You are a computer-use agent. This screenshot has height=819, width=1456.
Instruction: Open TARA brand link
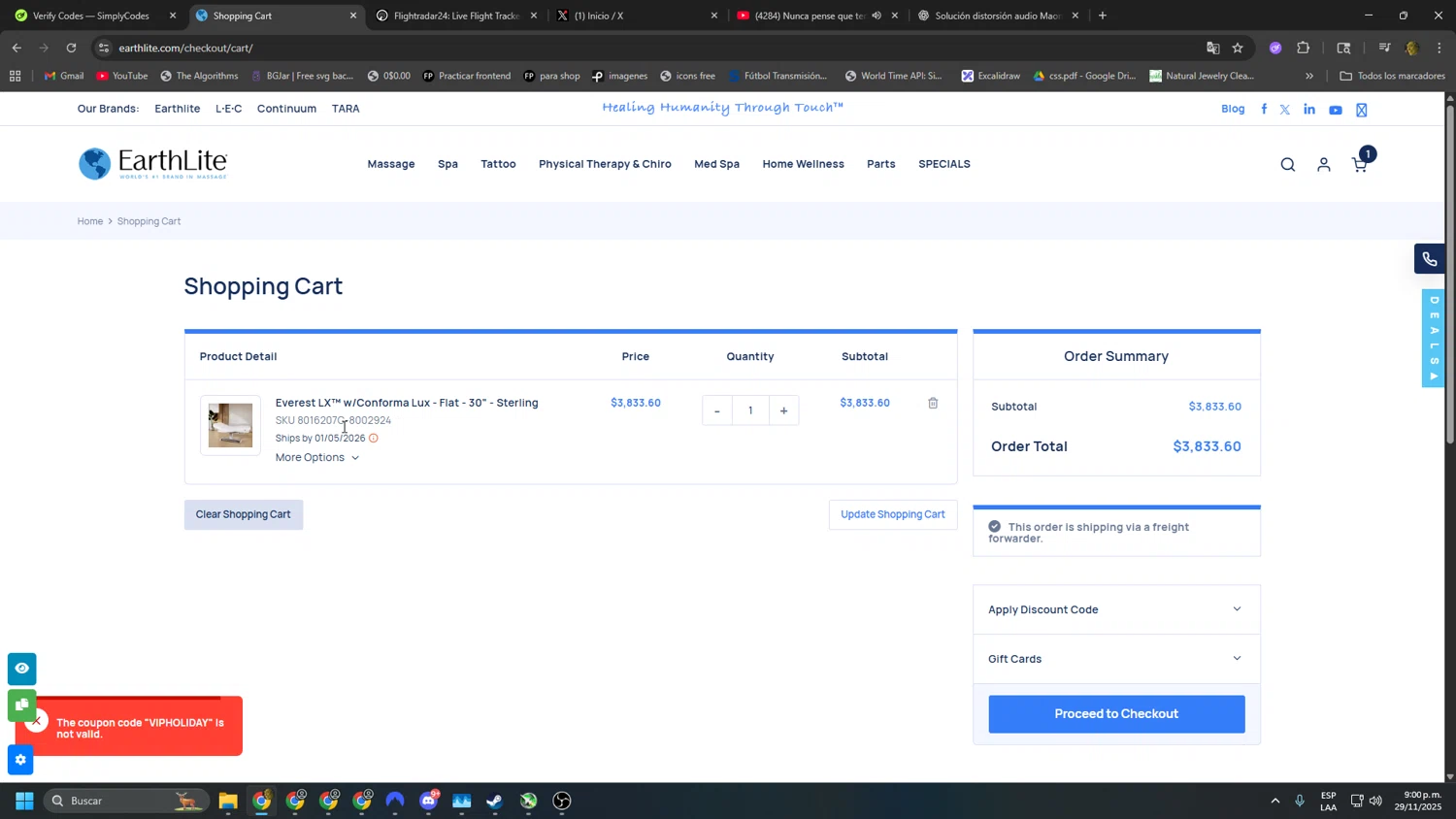346,109
